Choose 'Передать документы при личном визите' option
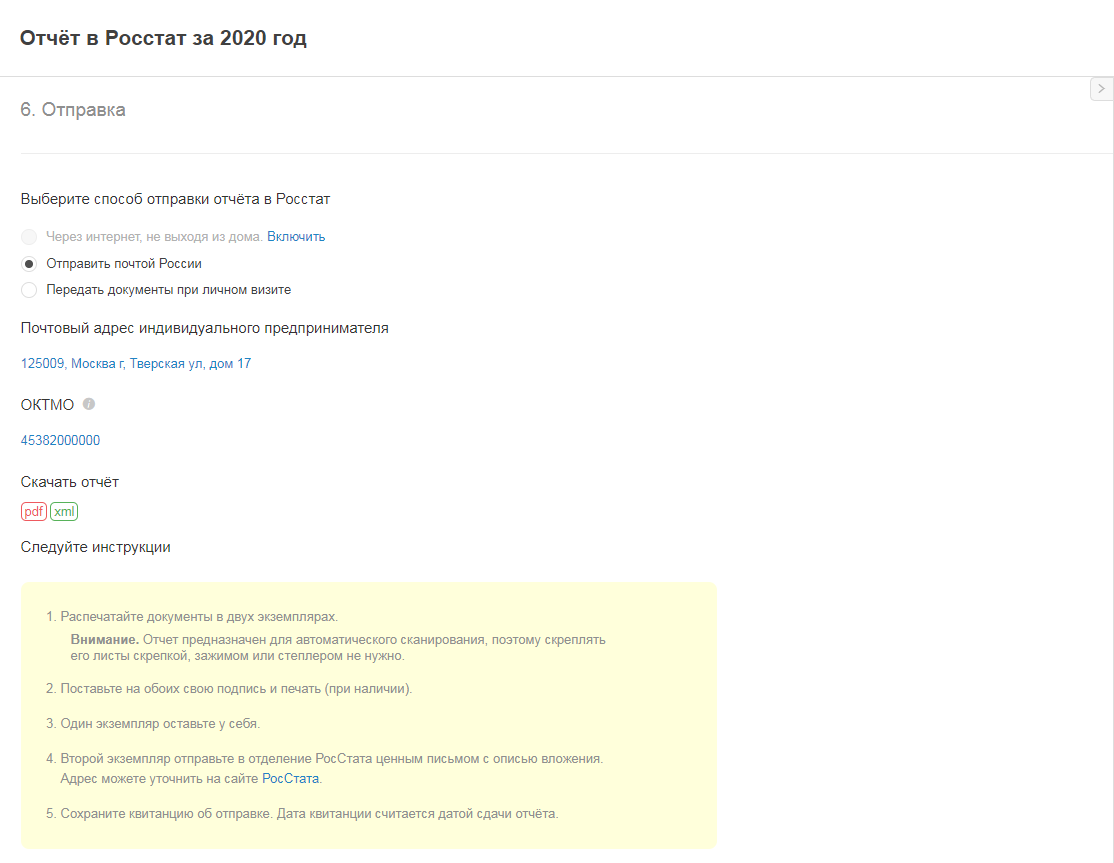The width and height of the screenshot is (1114, 863). pos(29,290)
